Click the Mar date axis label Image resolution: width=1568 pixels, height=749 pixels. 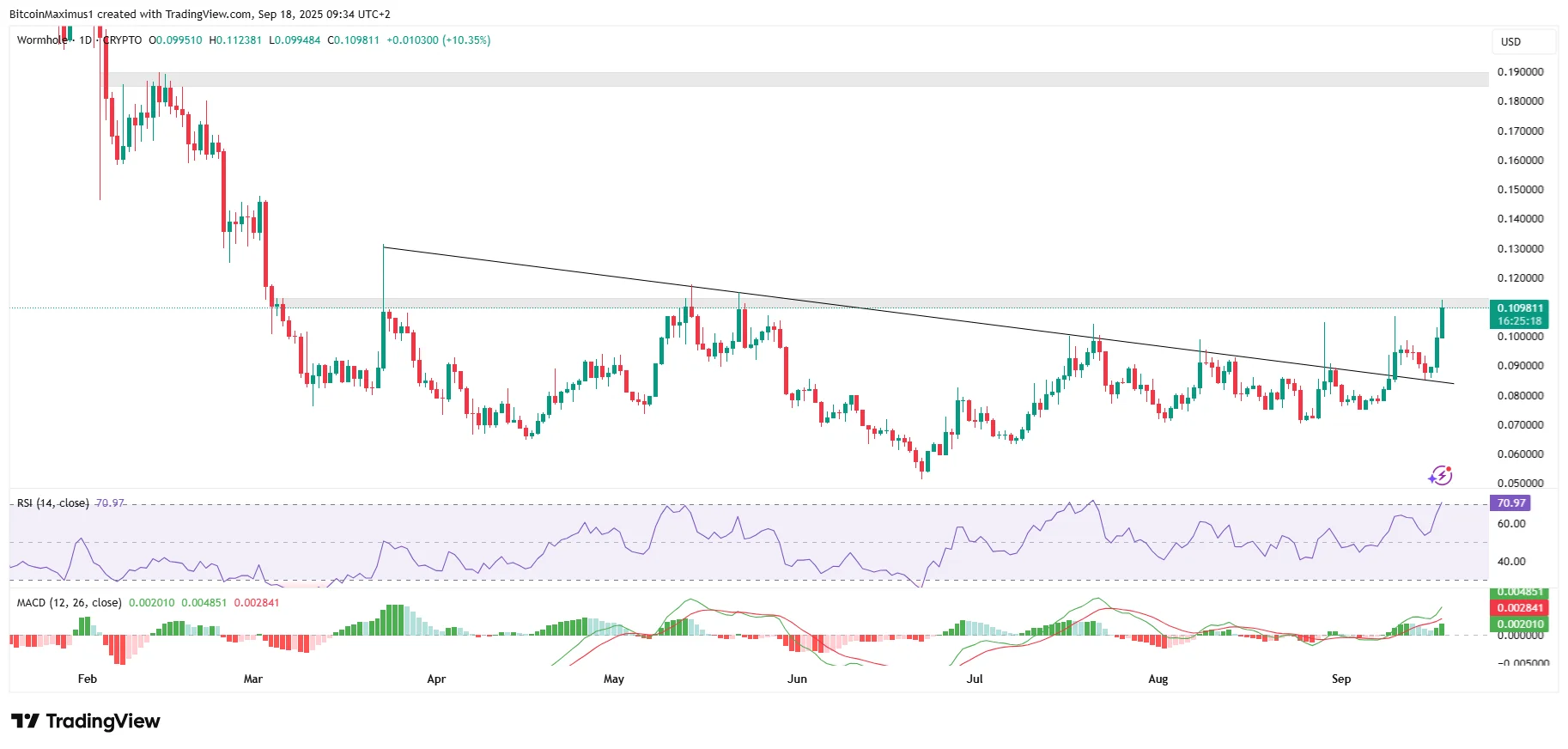click(253, 679)
